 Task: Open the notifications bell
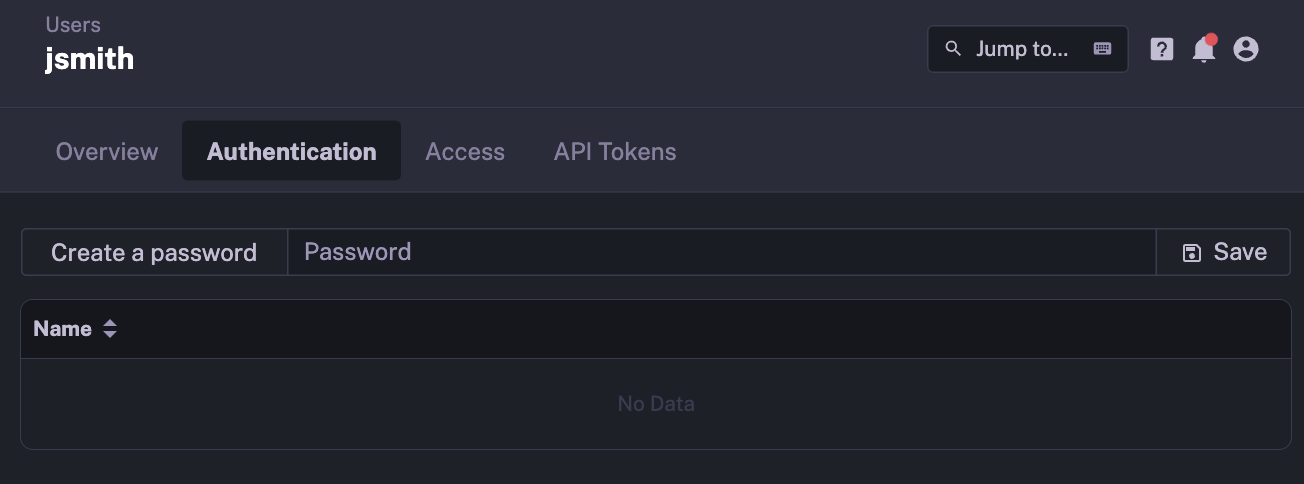pyautogui.click(x=1203, y=50)
